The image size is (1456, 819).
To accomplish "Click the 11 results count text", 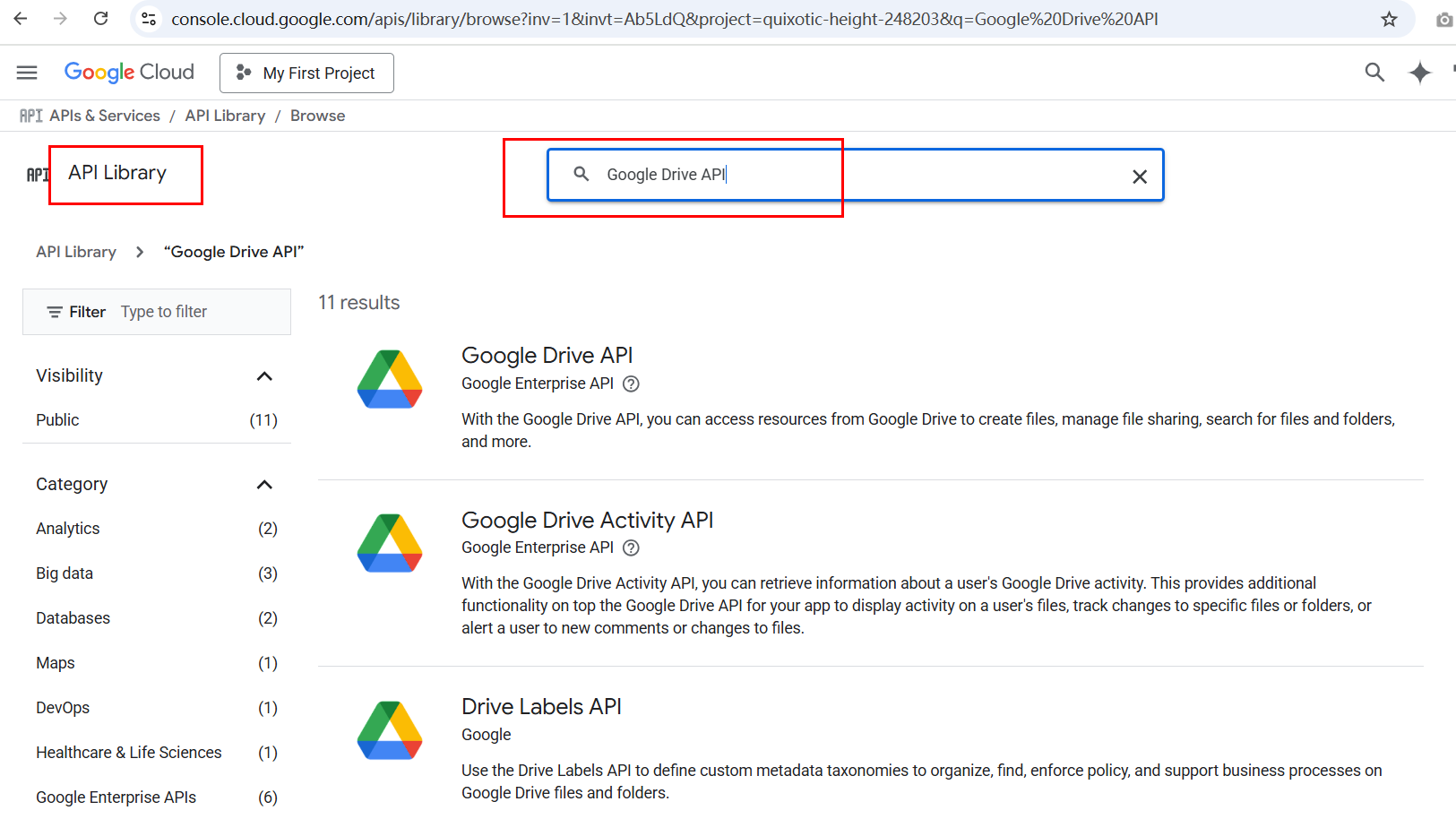I will click(x=358, y=303).
